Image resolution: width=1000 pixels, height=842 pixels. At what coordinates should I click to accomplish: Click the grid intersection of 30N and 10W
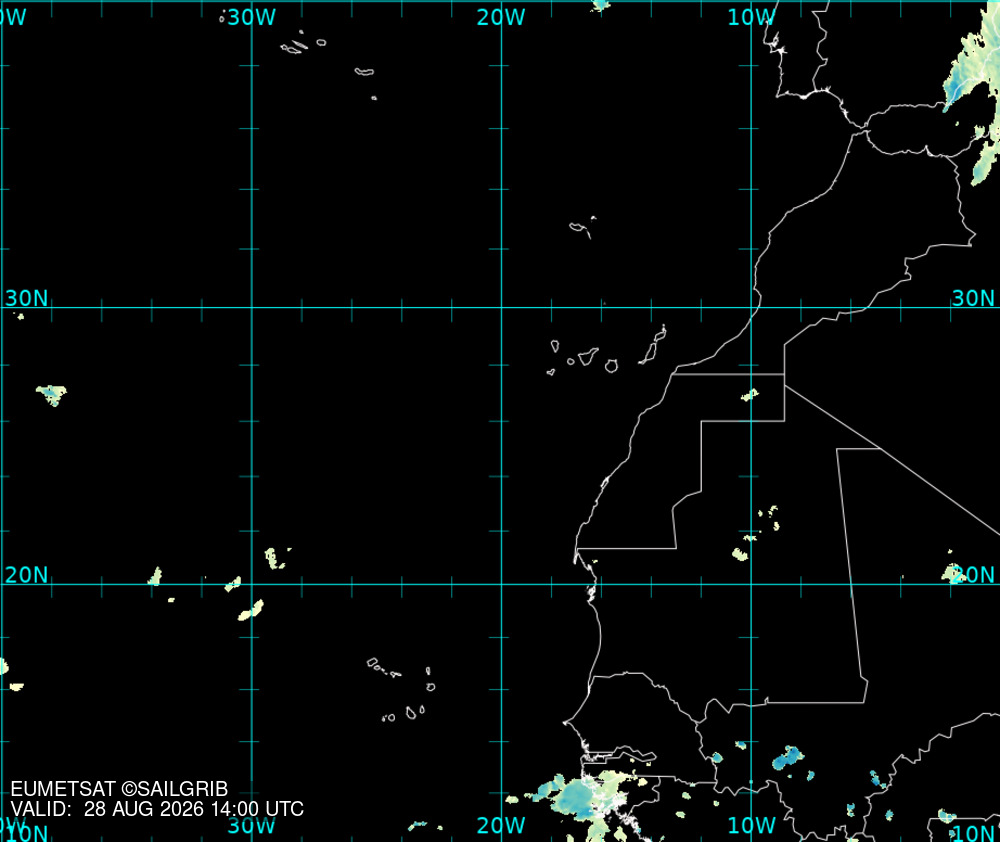point(751,307)
